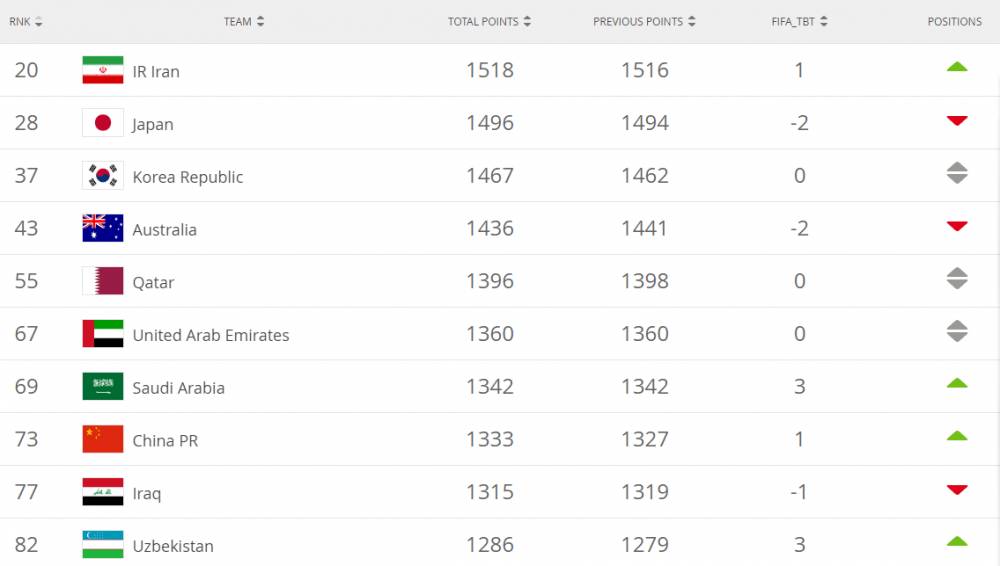
Task: Click the IR Iran flag icon
Action: (x=103, y=70)
